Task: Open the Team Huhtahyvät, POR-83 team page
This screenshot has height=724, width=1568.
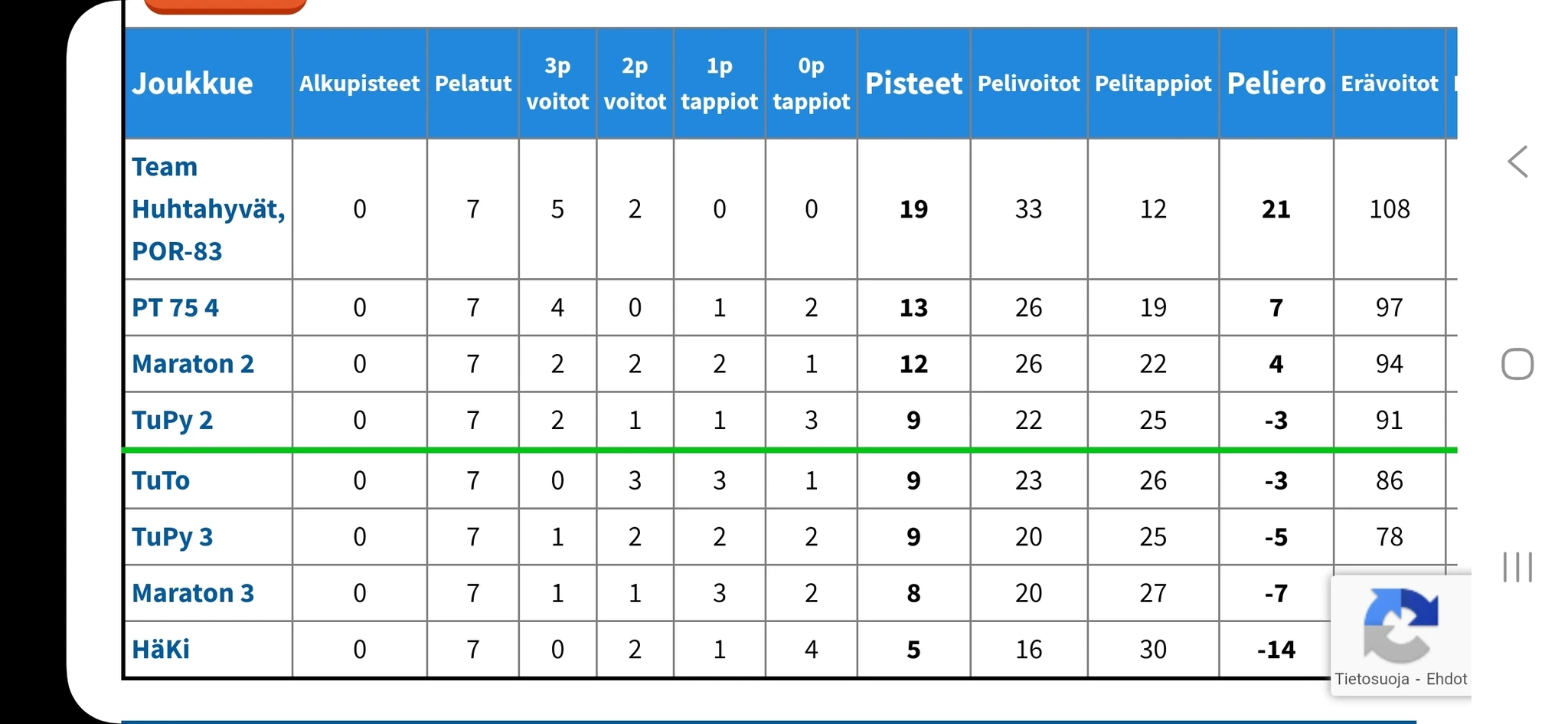Action: click(207, 208)
